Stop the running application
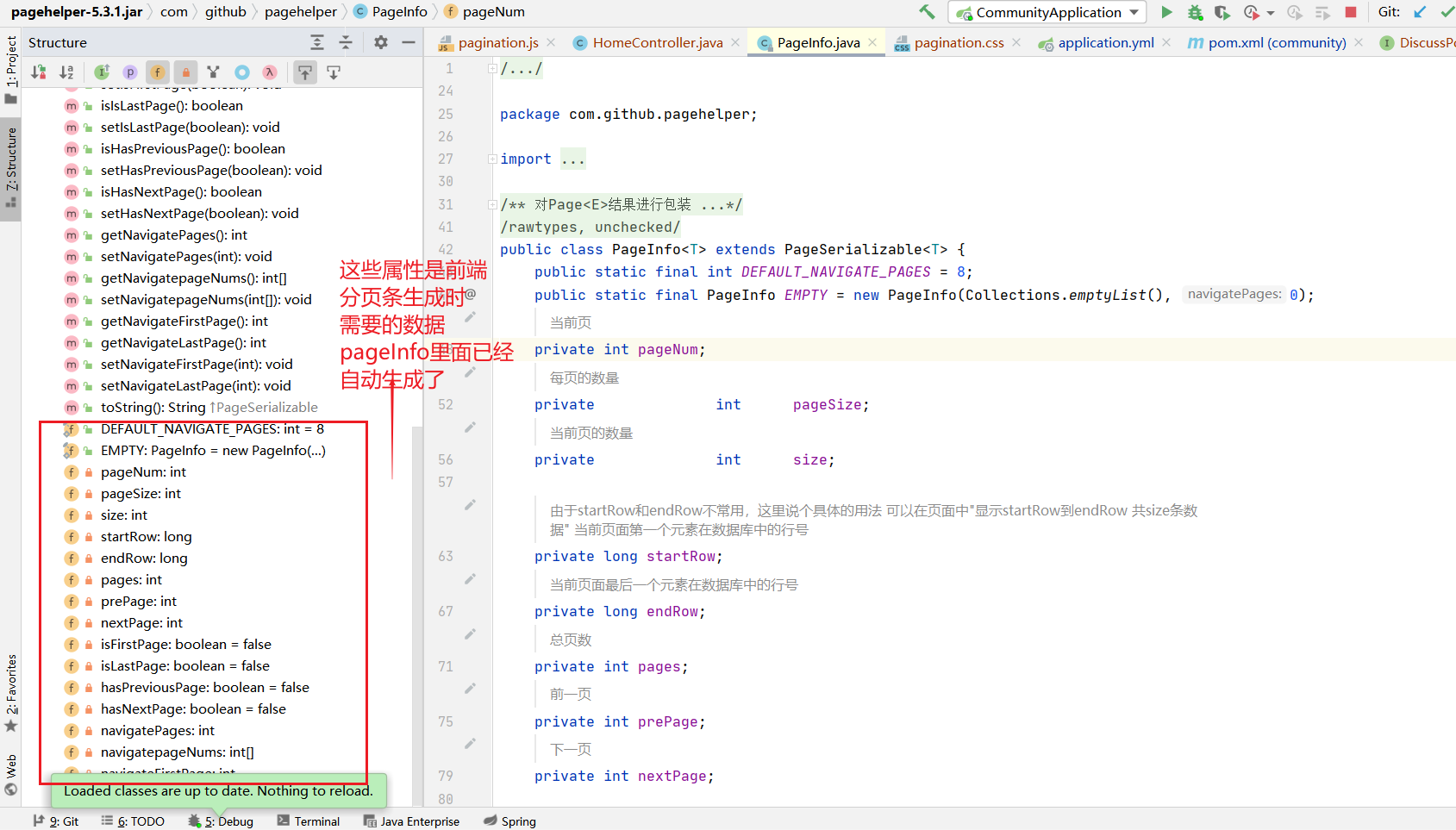The width and height of the screenshot is (1456, 830). pos(1351,12)
